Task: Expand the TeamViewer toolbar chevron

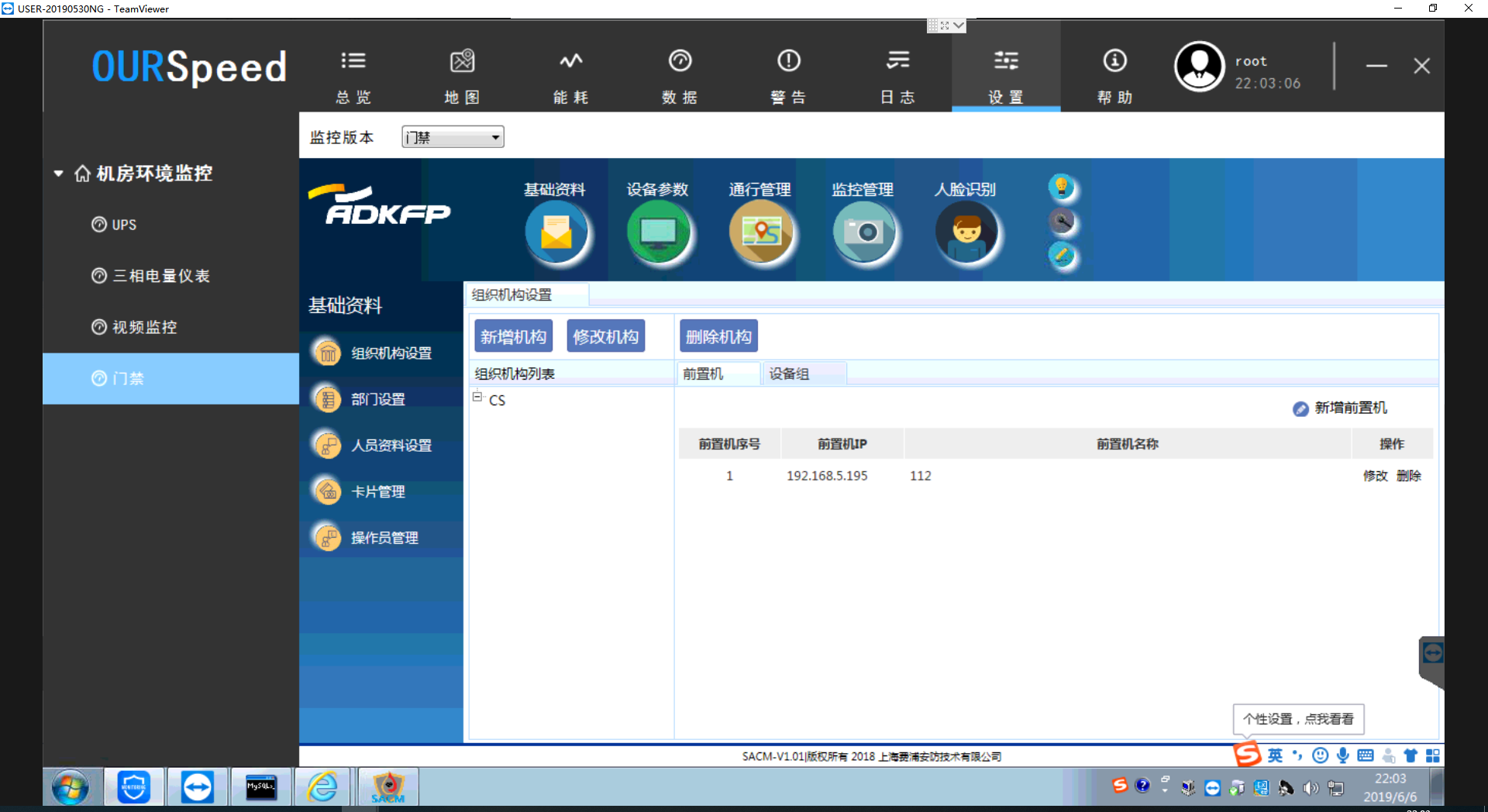Action: pos(959,26)
